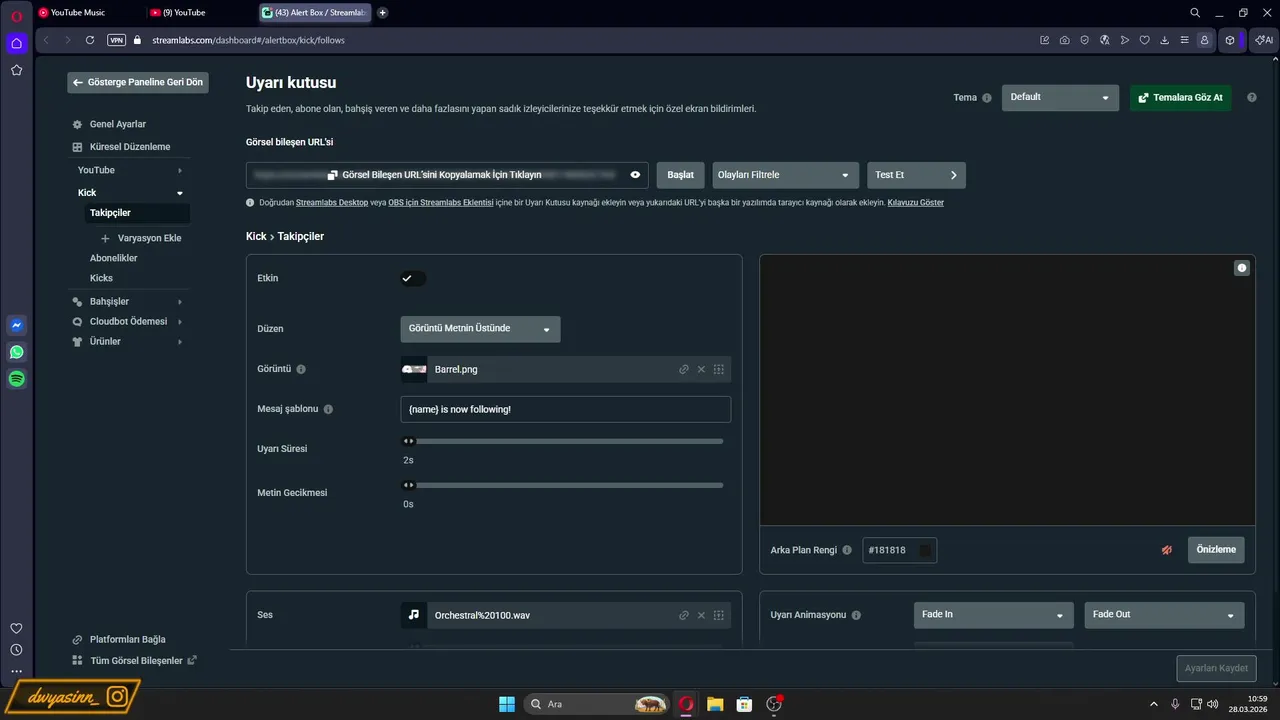Open the Tema Default dropdown
The image size is (1280, 720).
point(1060,97)
